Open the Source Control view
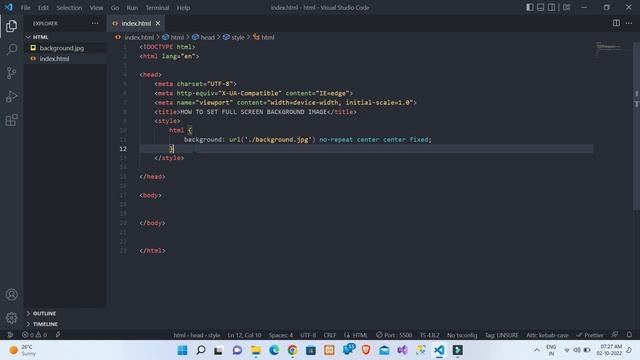Image resolution: width=640 pixels, height=360 pixels. (x=11, y=73)
